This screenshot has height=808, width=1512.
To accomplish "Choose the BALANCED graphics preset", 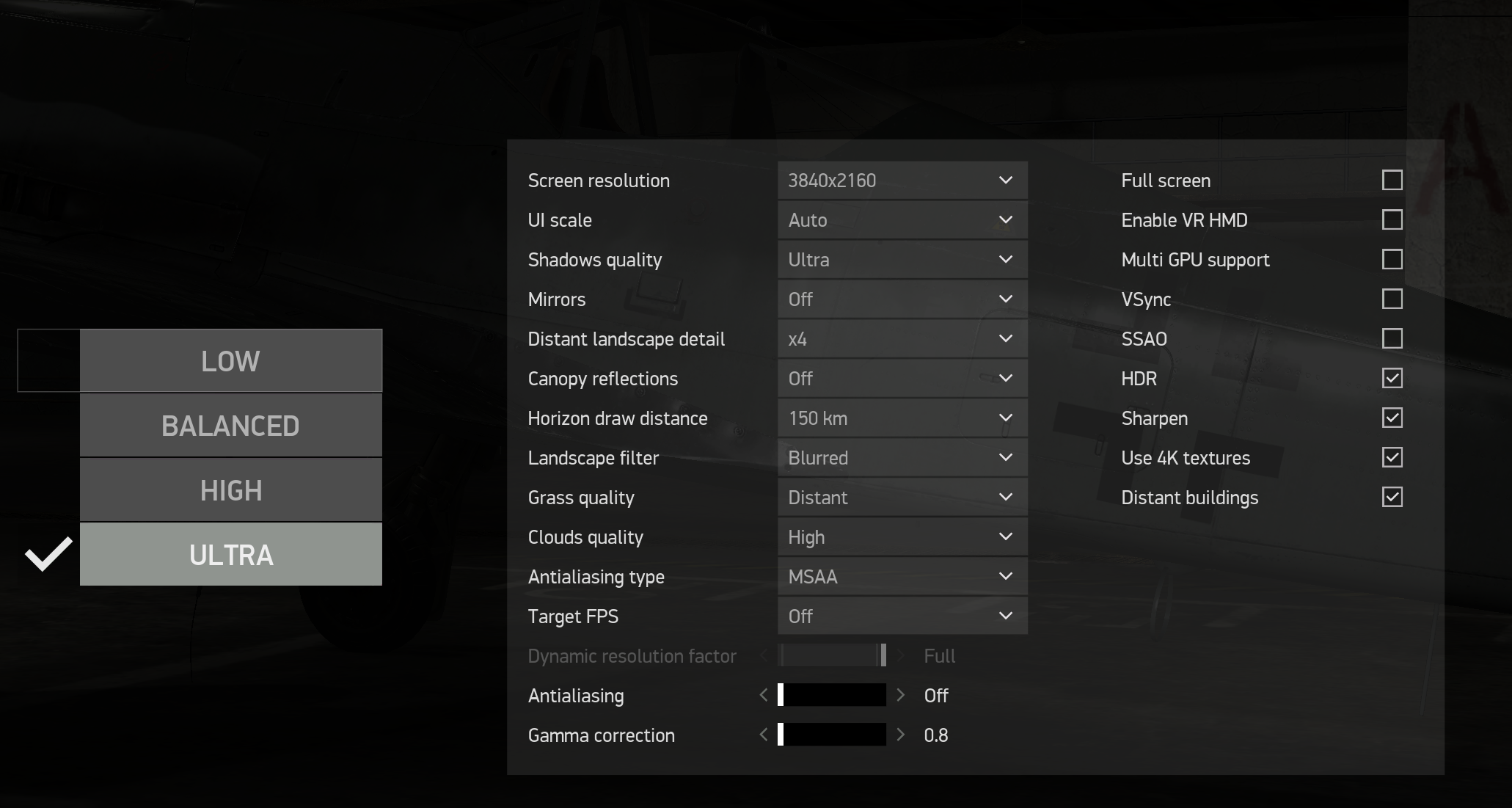I will pyautogui.click(x=230, y=426).
